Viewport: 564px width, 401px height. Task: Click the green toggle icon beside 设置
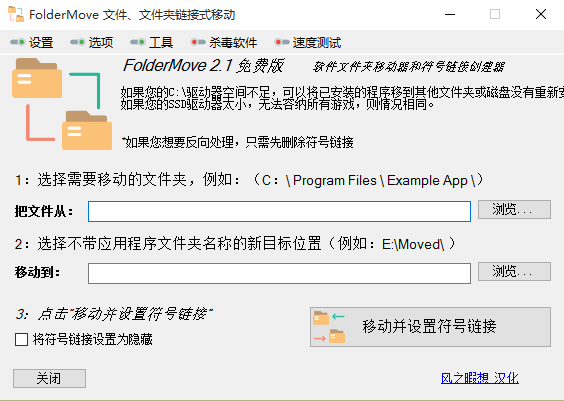pyautogui.click(x=18, y=42)
